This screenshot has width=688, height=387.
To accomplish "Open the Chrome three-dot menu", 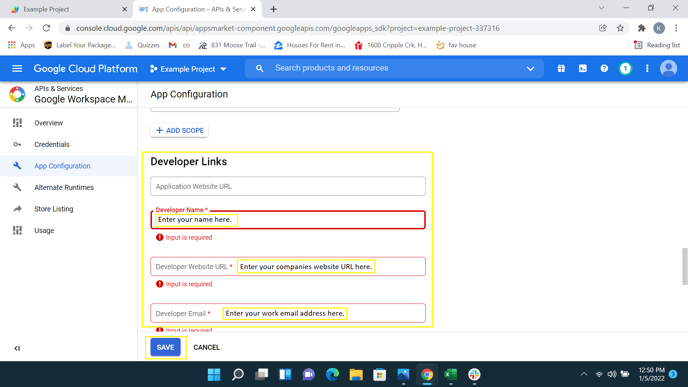I will [676, 28].
